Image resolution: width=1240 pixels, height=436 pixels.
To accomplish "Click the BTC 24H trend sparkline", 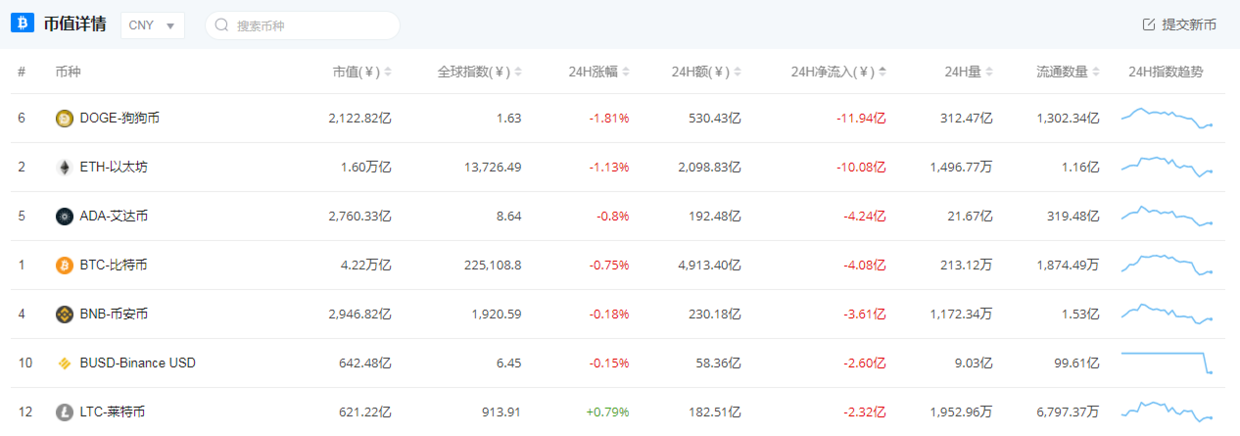I will pos(1167,264).
